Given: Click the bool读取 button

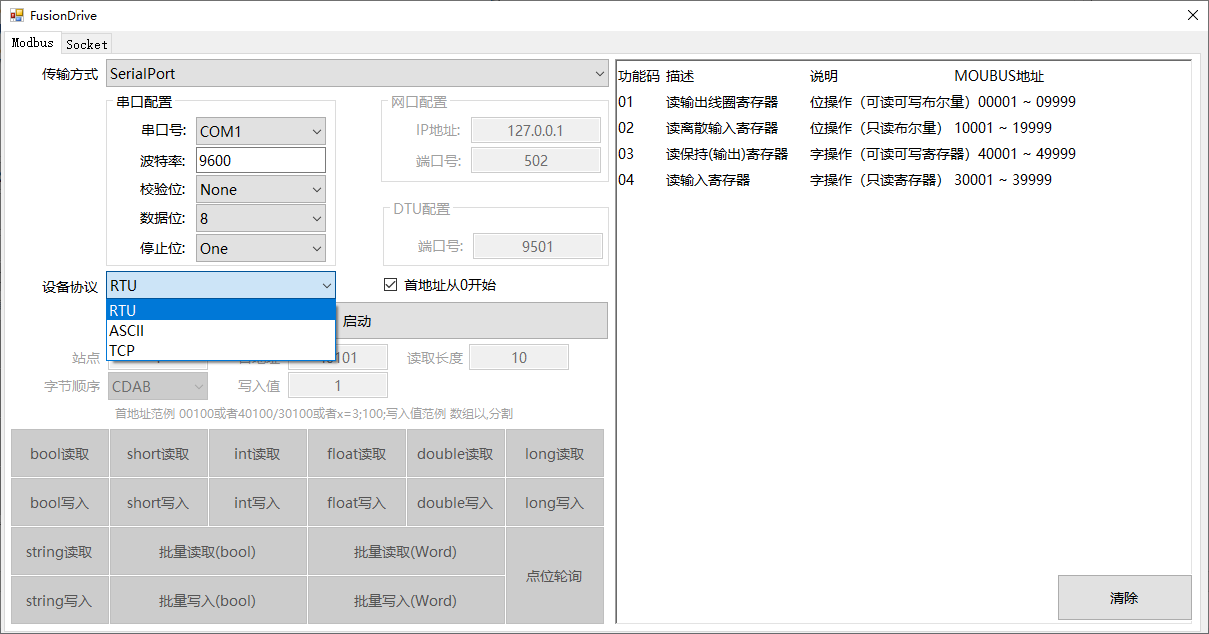Looking at the screenshot, I should [x=60, y=453].
